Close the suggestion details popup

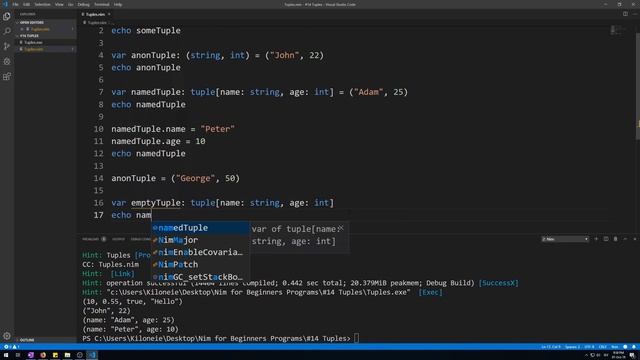[x=341, y=228]
